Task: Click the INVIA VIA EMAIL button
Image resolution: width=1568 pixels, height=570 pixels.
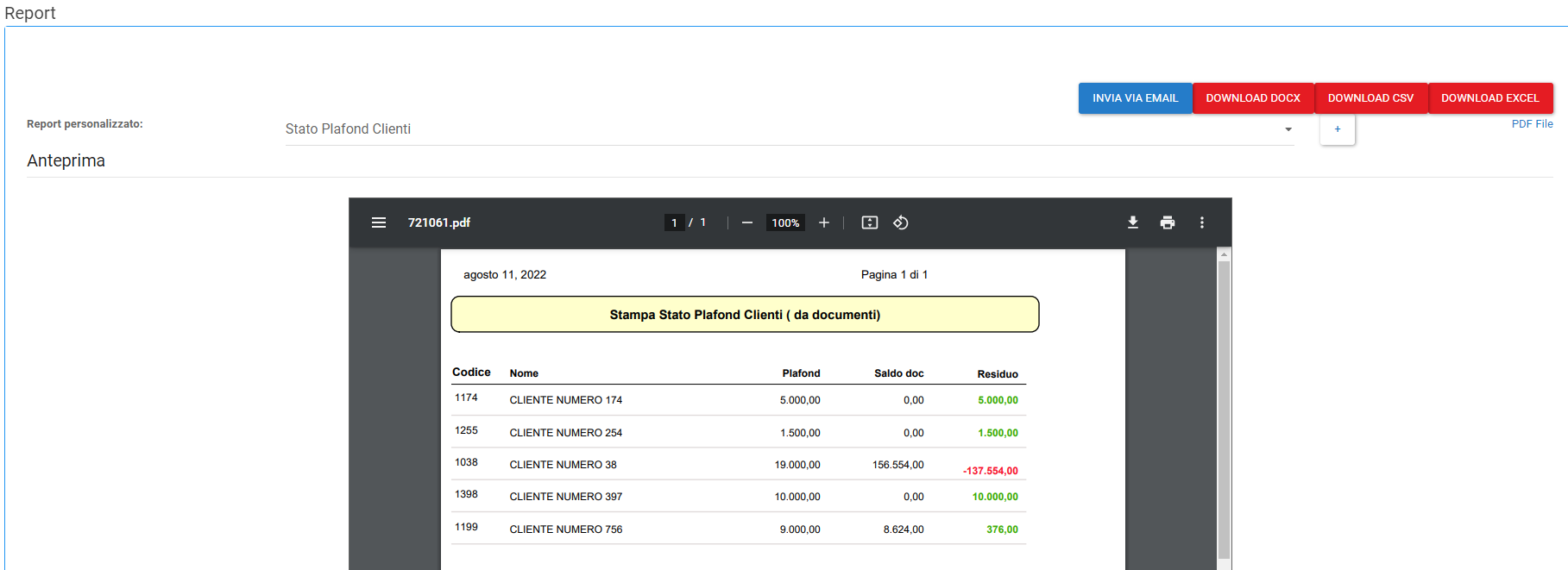Action: [1135, 98]
